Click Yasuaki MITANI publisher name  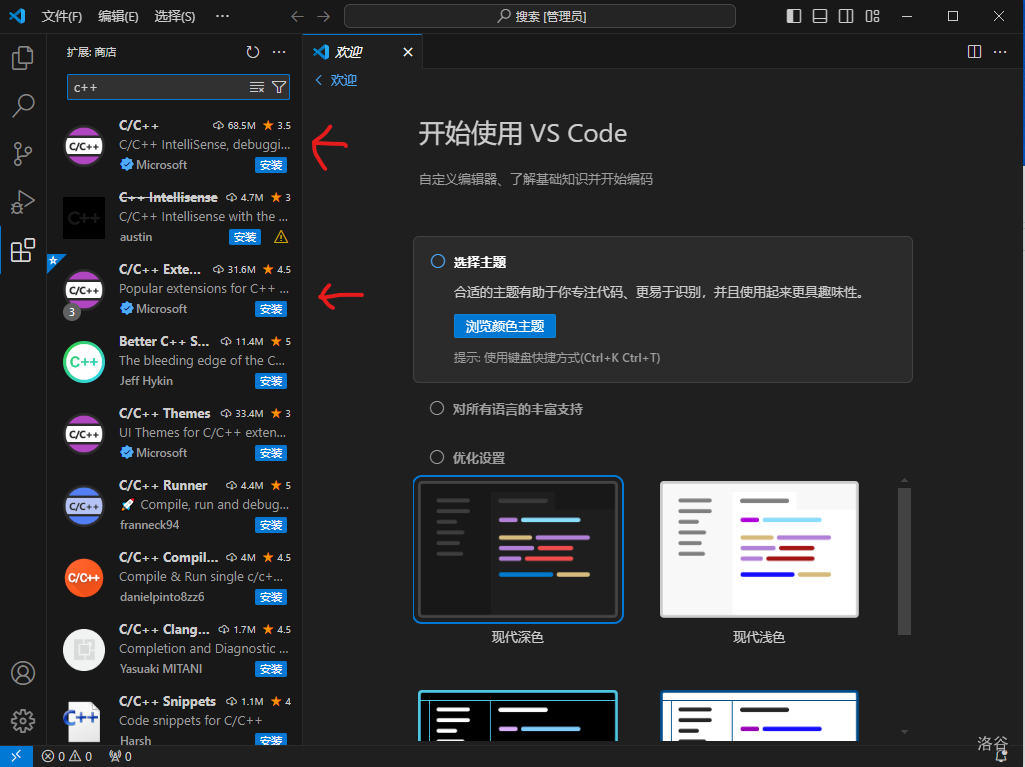click(161, 668)
